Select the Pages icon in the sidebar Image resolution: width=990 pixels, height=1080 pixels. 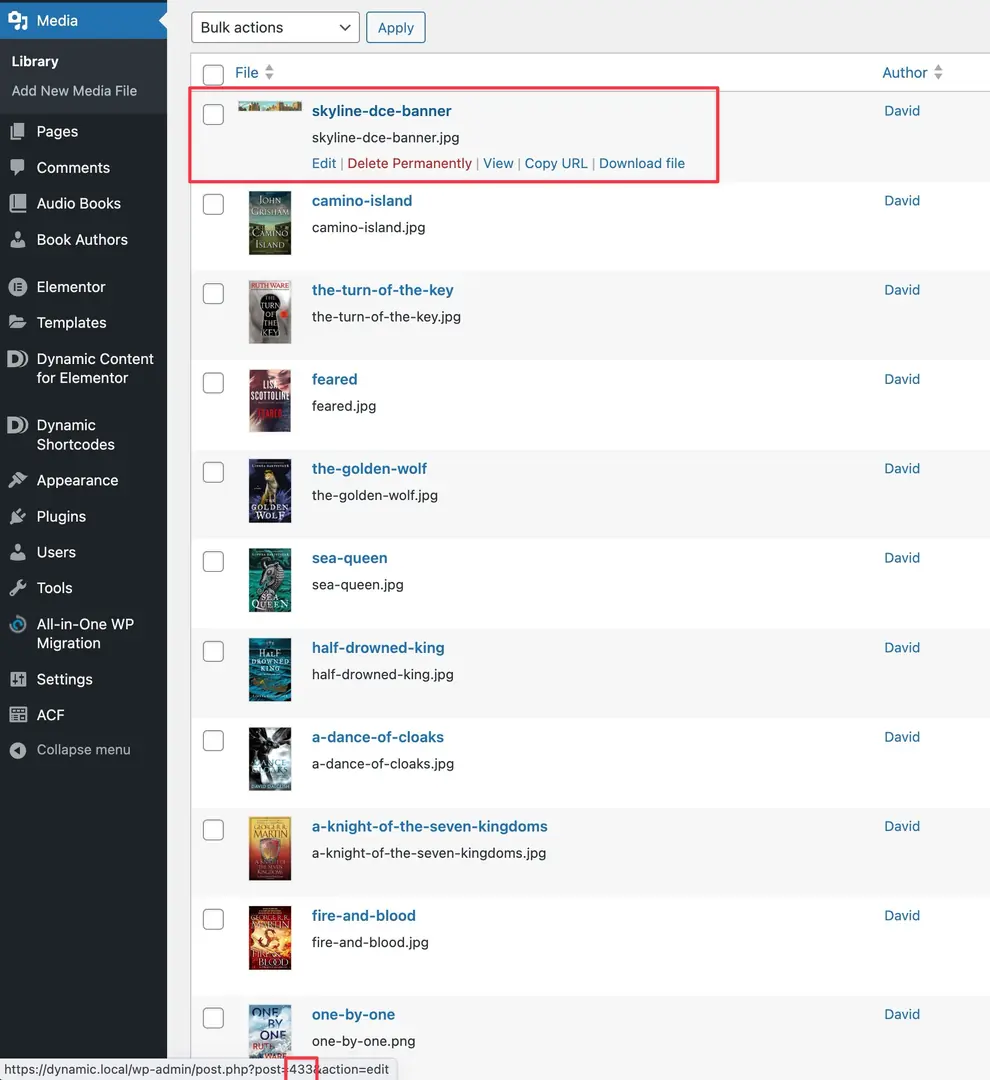point(18,131)
